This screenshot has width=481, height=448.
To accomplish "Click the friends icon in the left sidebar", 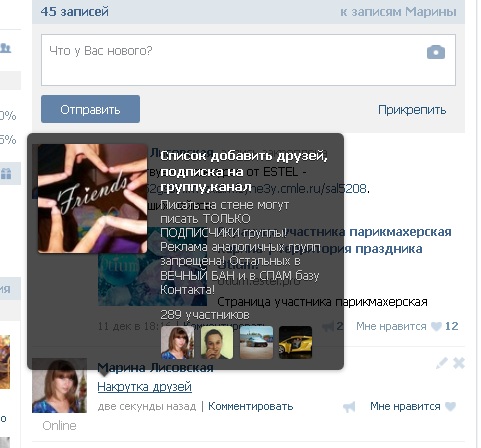I will [x=6, y=48].
